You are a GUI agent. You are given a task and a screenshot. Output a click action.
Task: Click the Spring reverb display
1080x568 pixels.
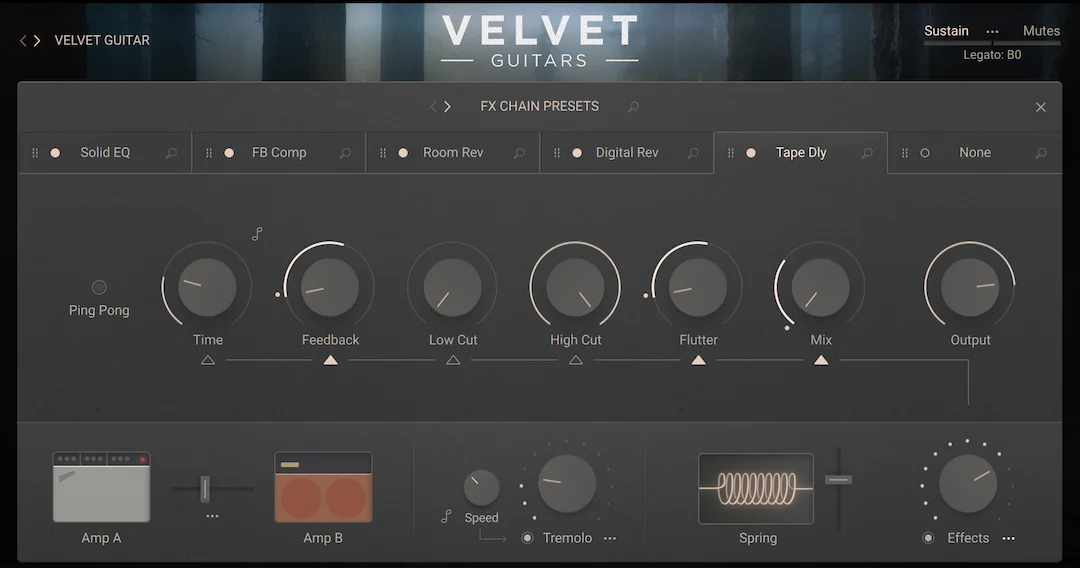pos(756,489)
